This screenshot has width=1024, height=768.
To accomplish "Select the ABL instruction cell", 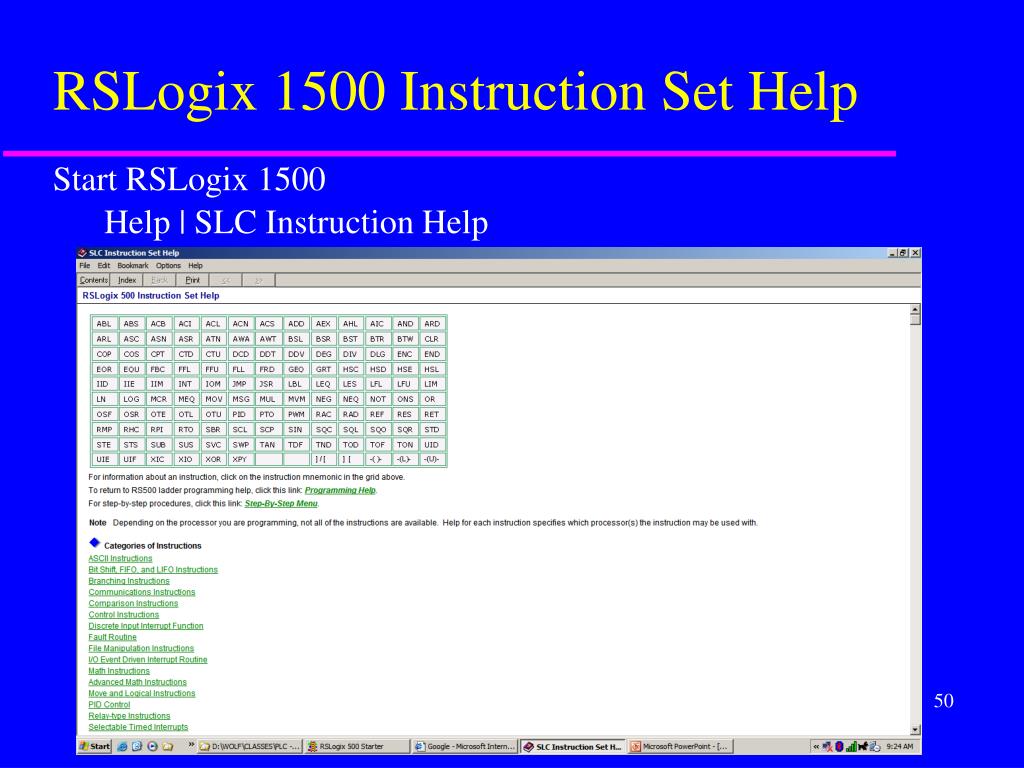I will [x=104, y=324].
